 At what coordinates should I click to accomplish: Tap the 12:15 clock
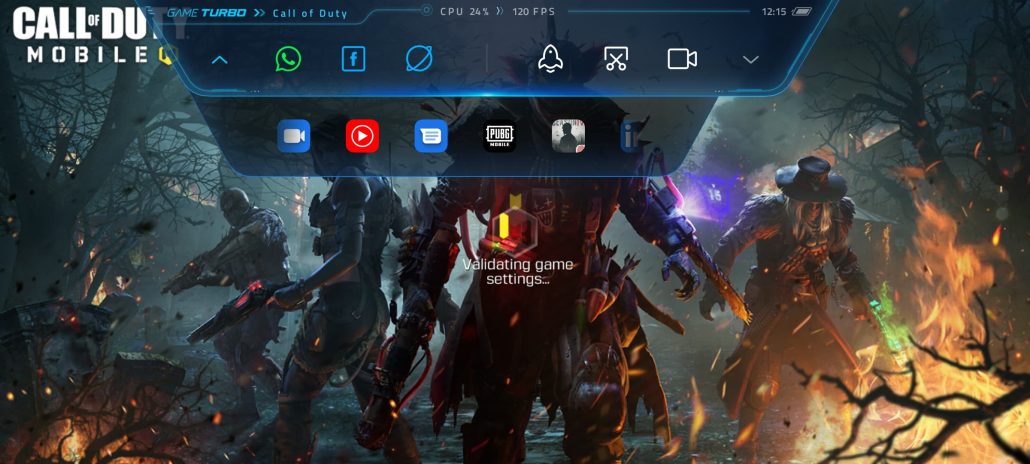pos(774,11)
